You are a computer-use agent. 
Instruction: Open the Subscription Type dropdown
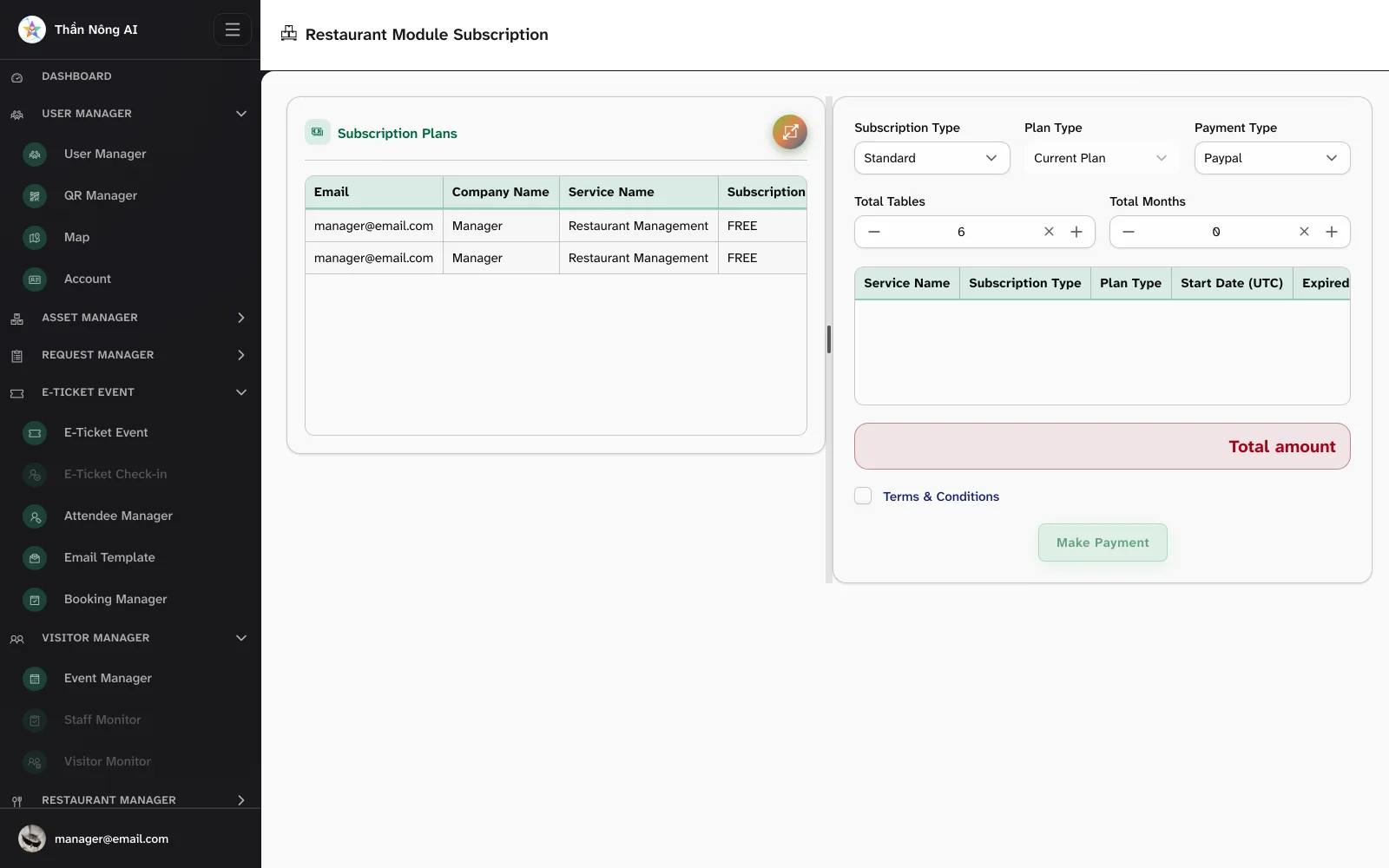coord(931,158)
